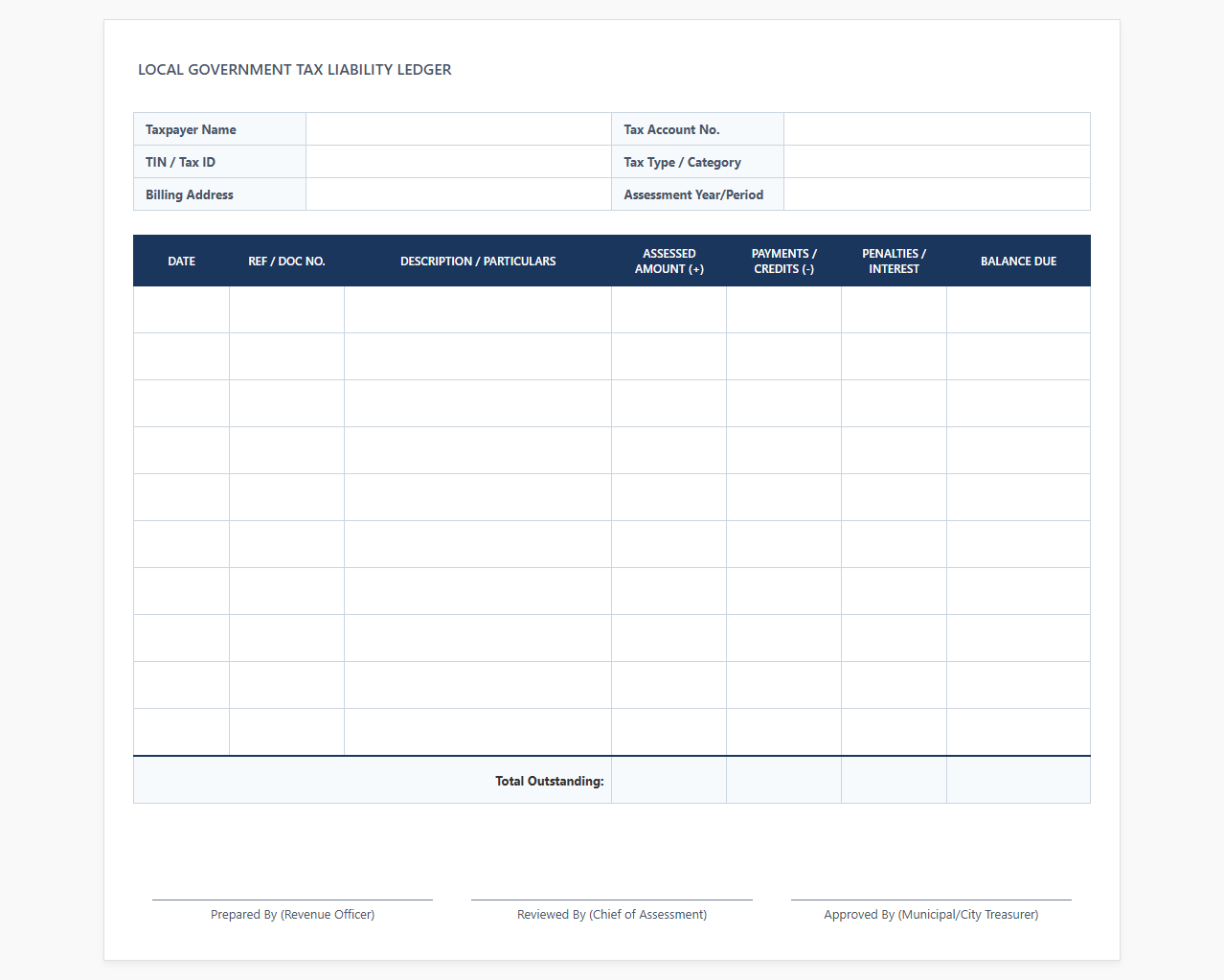The height and width of the screenshot is (980, 1224).
Task: Click the DESCRIPTION / PARTICULARS column header
Action: pyautogui.click(x=478, y=261)
